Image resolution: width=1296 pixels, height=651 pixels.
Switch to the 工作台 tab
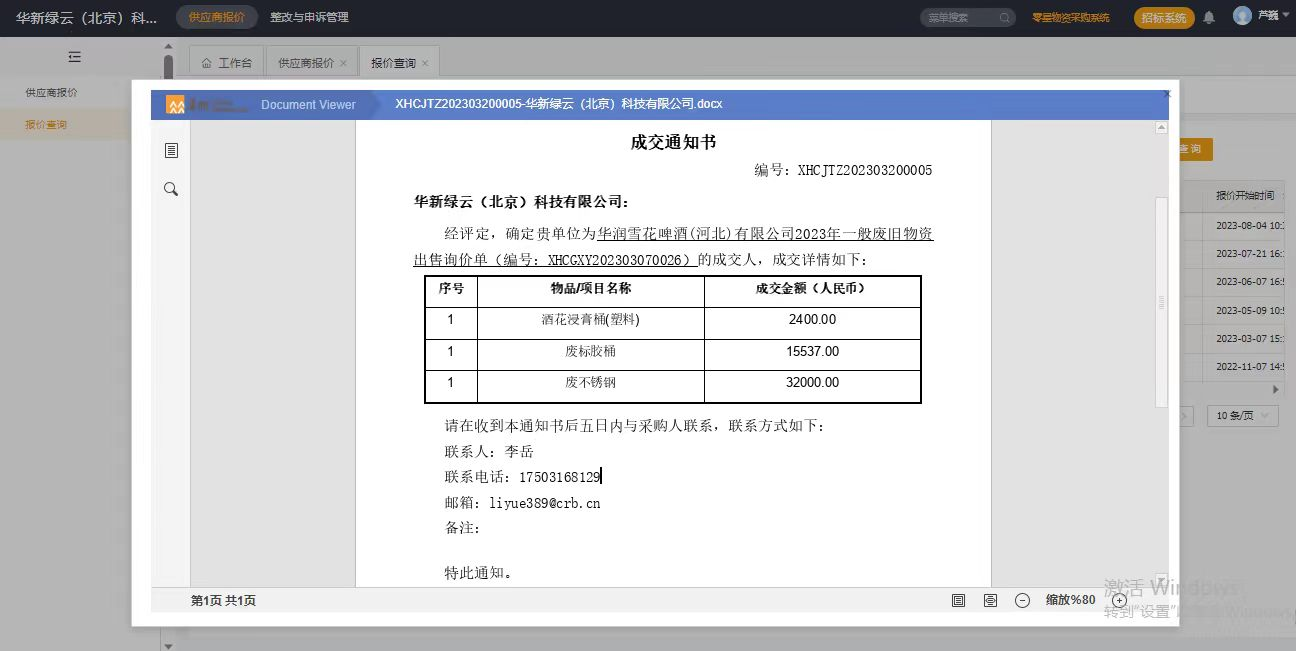226,62
